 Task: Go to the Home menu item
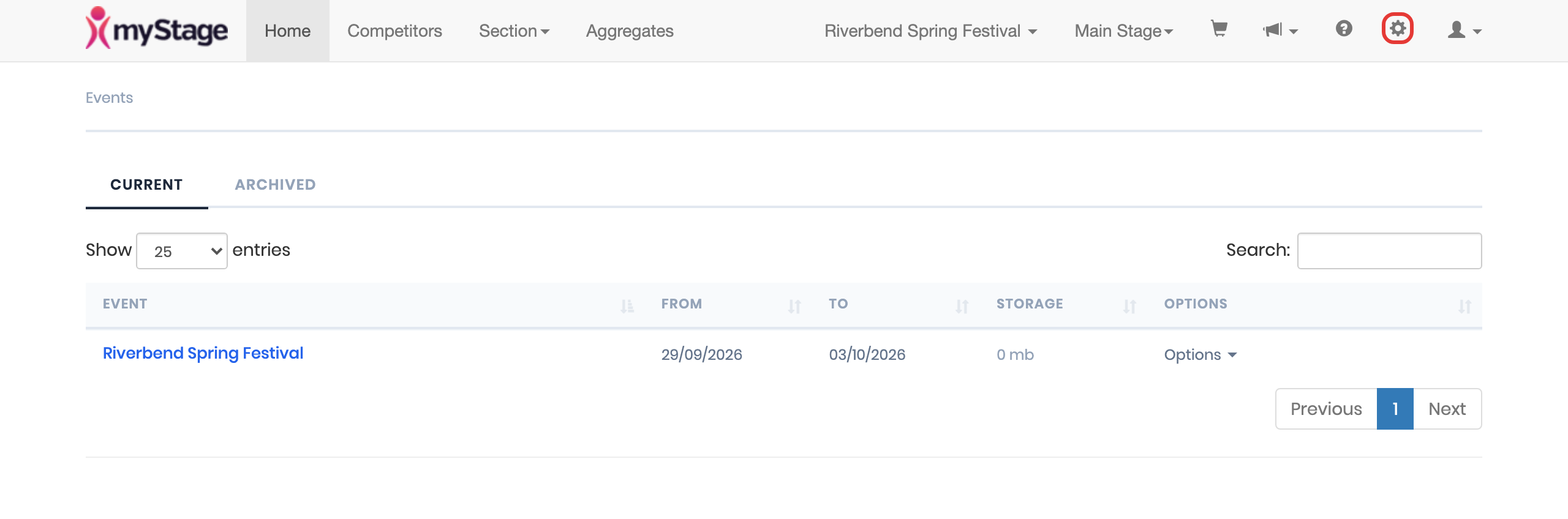[288, 31]
